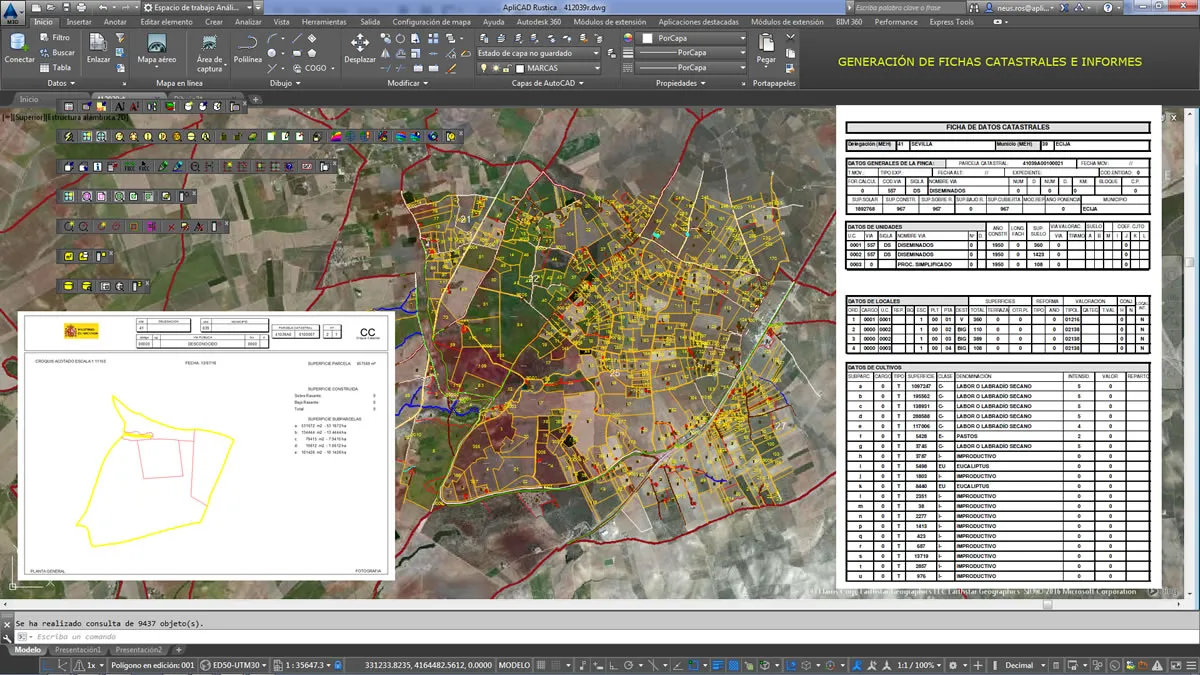
Task: Click the Filtro button in Datos panel
Action: (55, 38)
